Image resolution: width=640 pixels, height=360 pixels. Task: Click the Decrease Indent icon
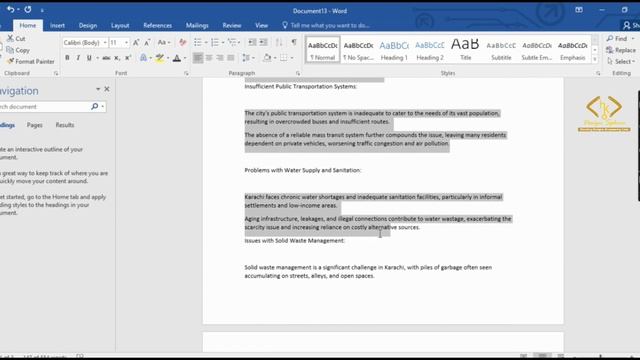[x=252, y=42]
